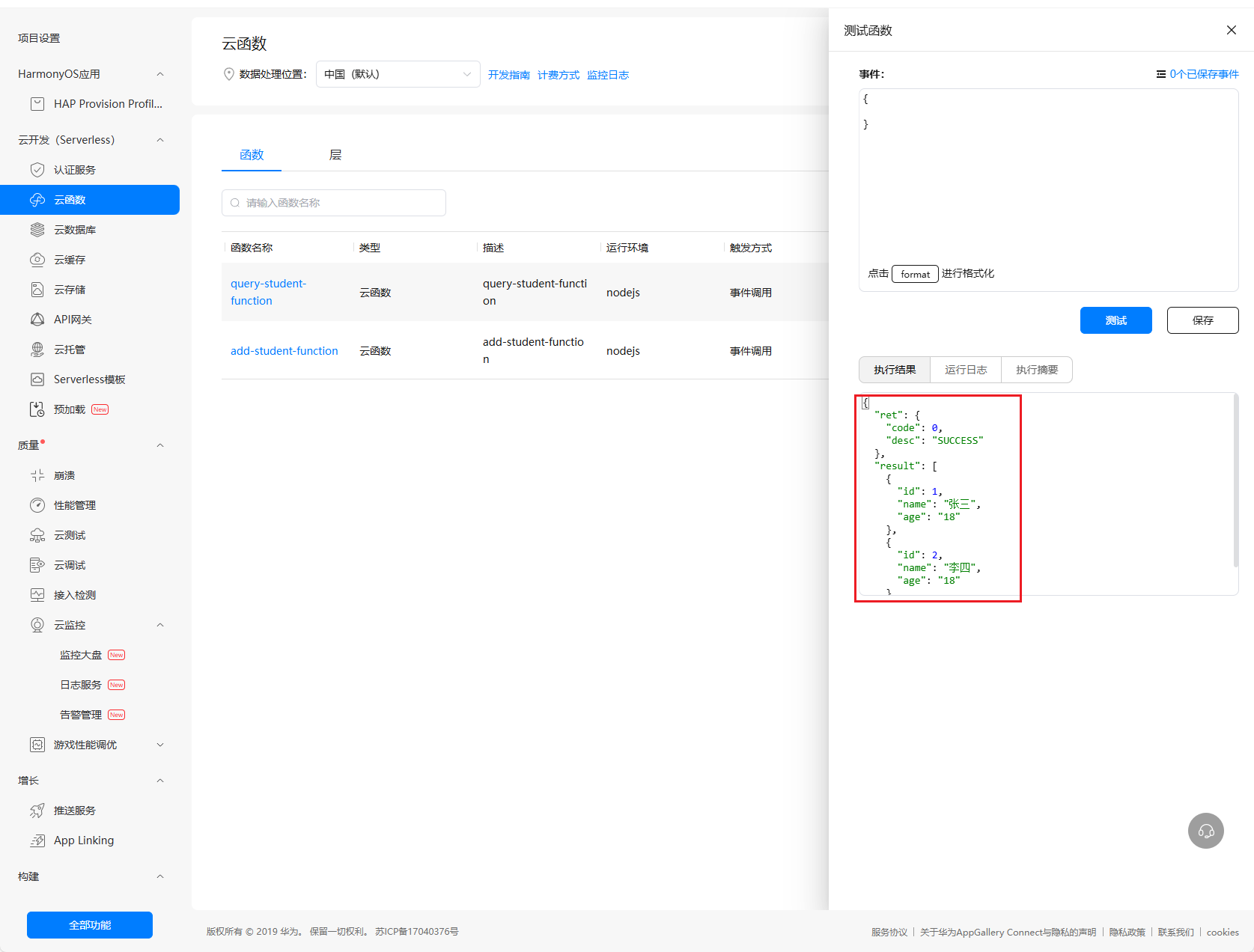Click the 认证服务 shield icon
This screenshot has height=952, width=1254.
(x=37, y=170)
